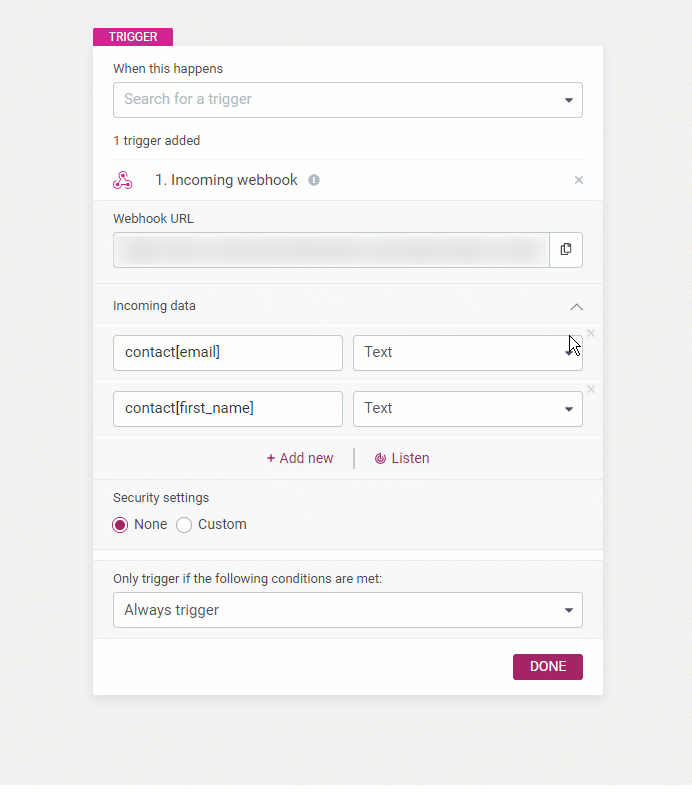Image resolution: width=692 pixels, height=792 pixels.
Task: Delete the contact[first_name] data row
Action: click(x=590, y=389)
